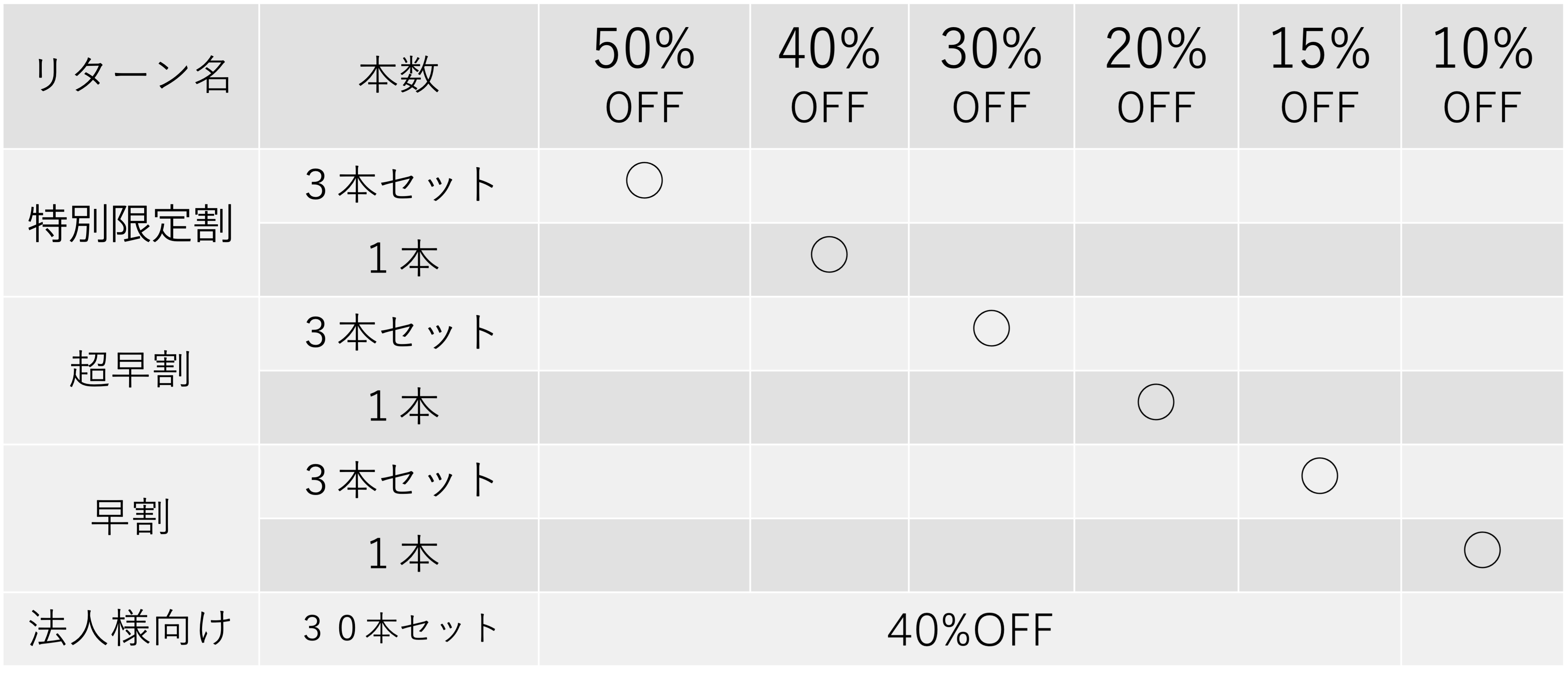Select the 10% OFF column header
Viewport: 1568px width, 683px height.
tap(1481, 76)
